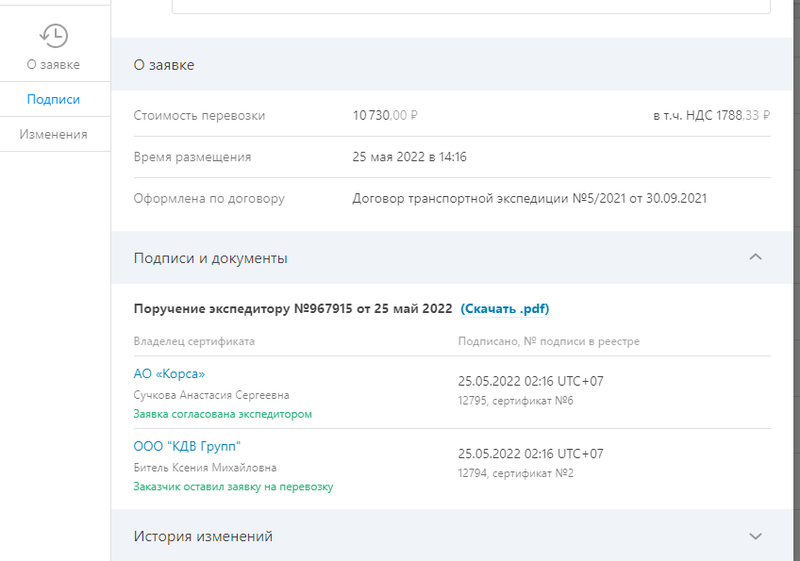
Task: Collapse "Подписи и документы" using the chevron
Action: click(x=755, y=258)
